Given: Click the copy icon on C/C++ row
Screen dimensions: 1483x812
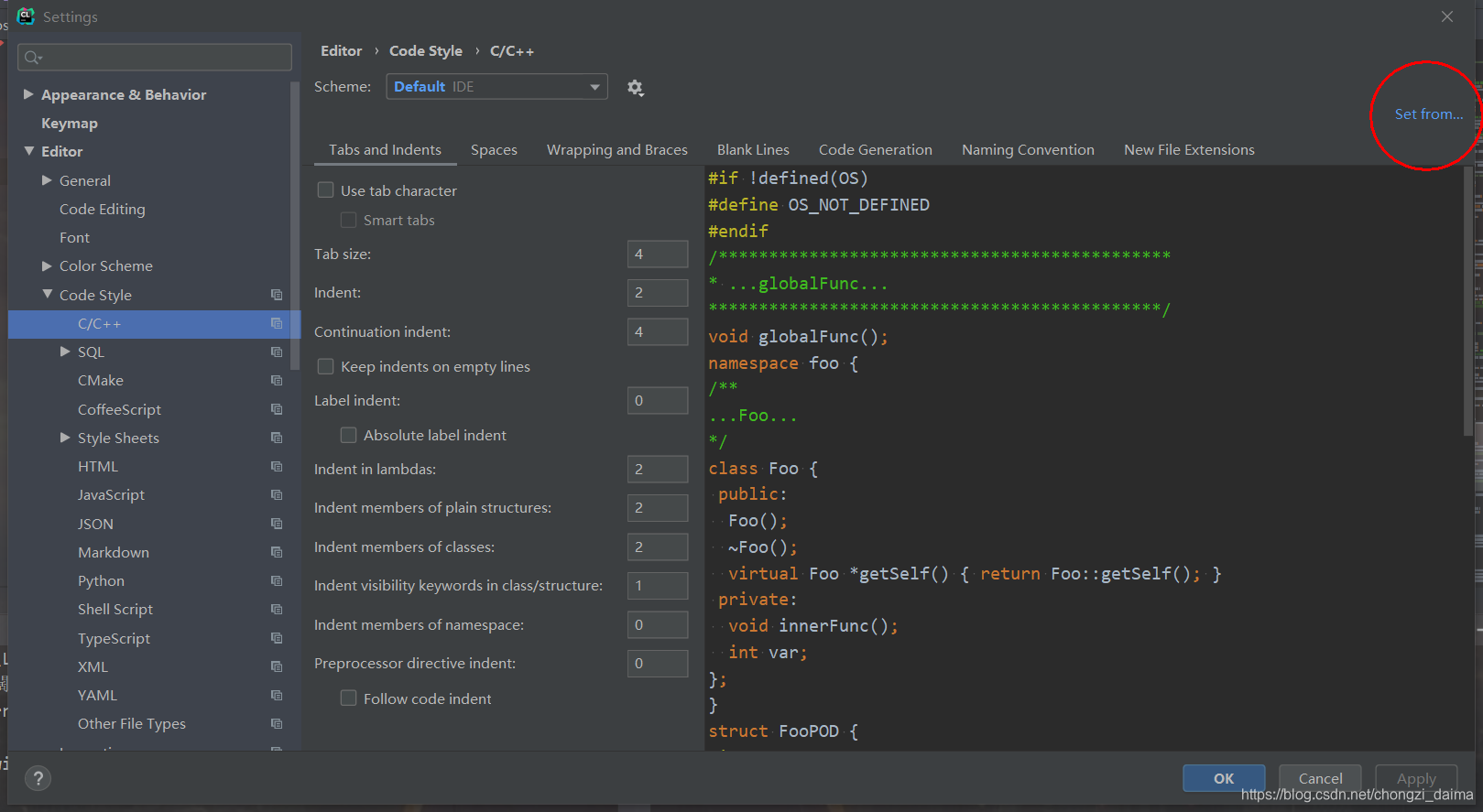Looking at the screenshot, I should click(277, 323).
